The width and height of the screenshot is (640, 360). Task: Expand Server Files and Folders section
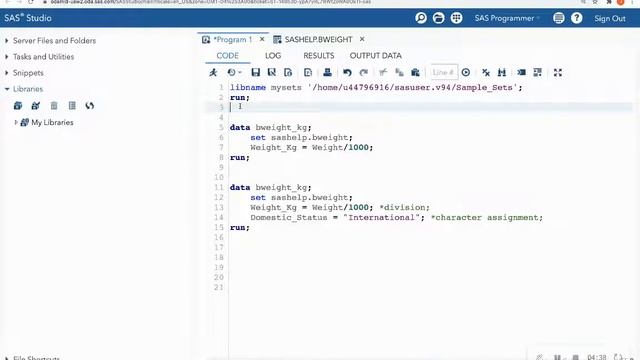(x=7, y=41)
